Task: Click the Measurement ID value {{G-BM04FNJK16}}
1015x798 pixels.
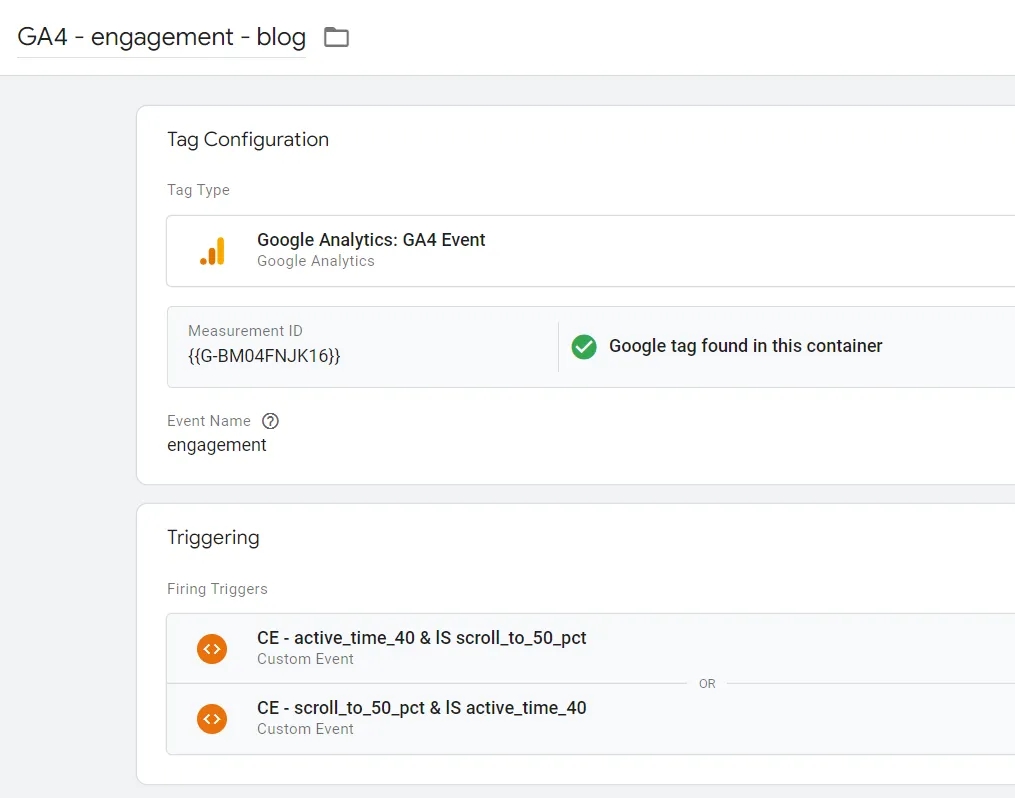Action: click(x=264, y=356)
